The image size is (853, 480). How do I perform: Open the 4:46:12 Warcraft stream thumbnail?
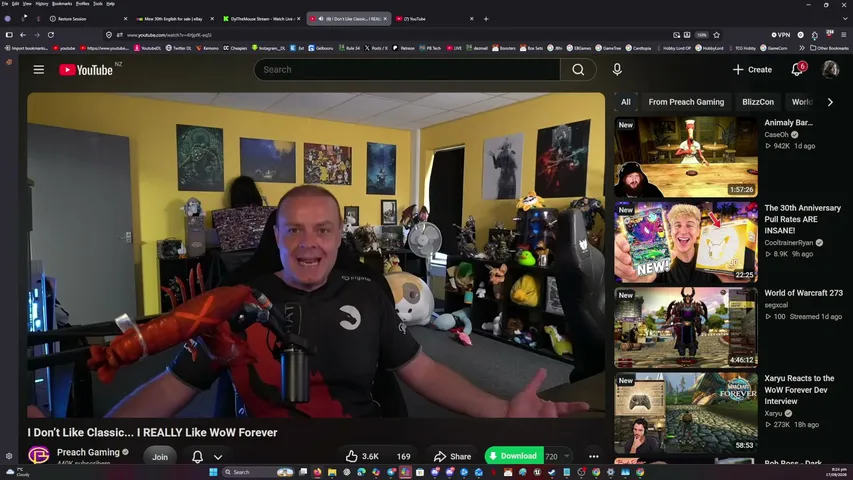tap(686, 328)
